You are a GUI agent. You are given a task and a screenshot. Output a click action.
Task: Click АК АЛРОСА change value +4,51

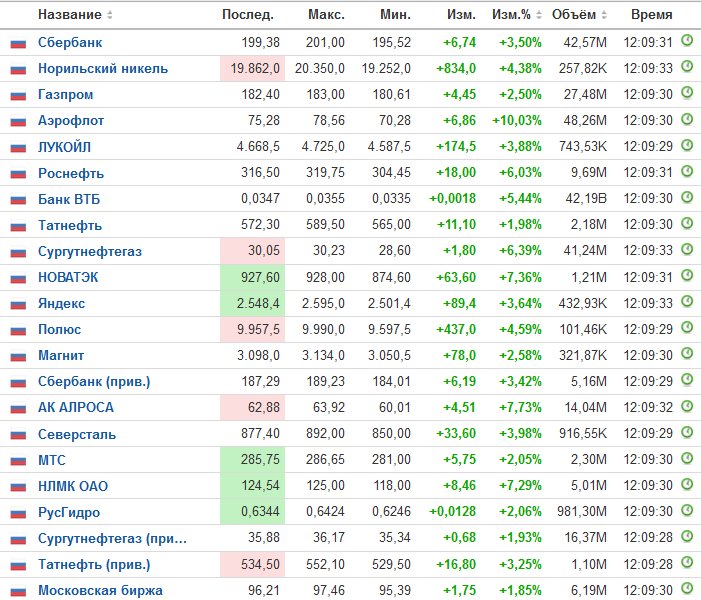pos(460,407)
